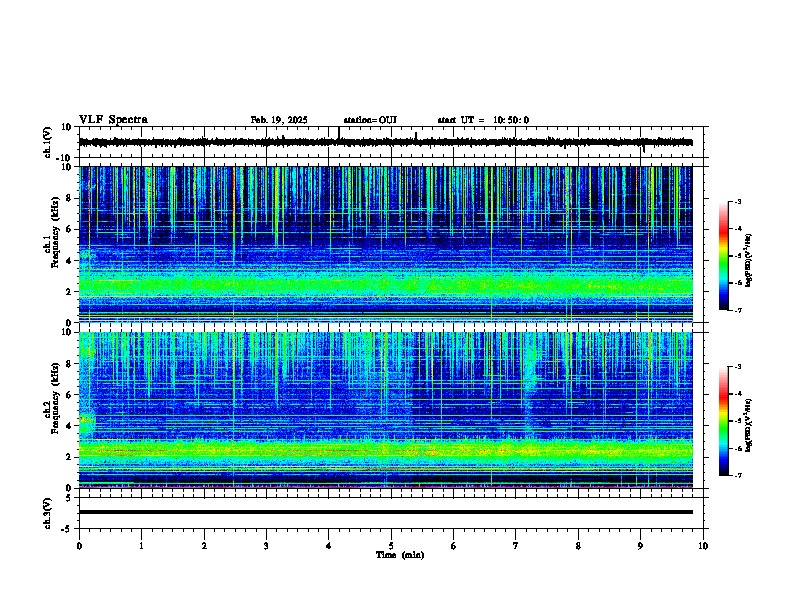The width and height of the screenshot is (792, 612).
Task: Click the ch.2 colorbar log(PSD) label
Action: point(748,425)
